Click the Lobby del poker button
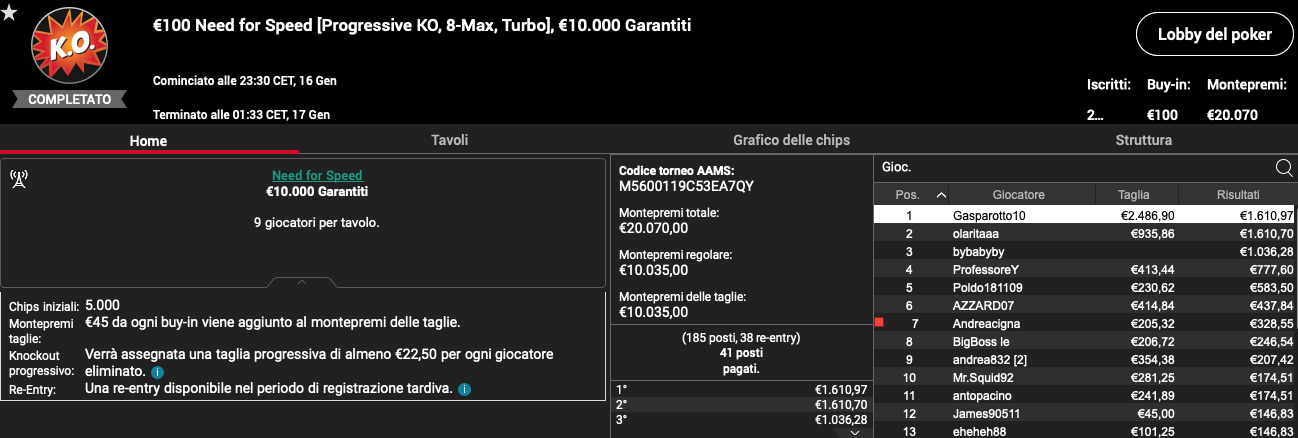This screenshot has width=1298, height=438. [x=1213, y=34]
